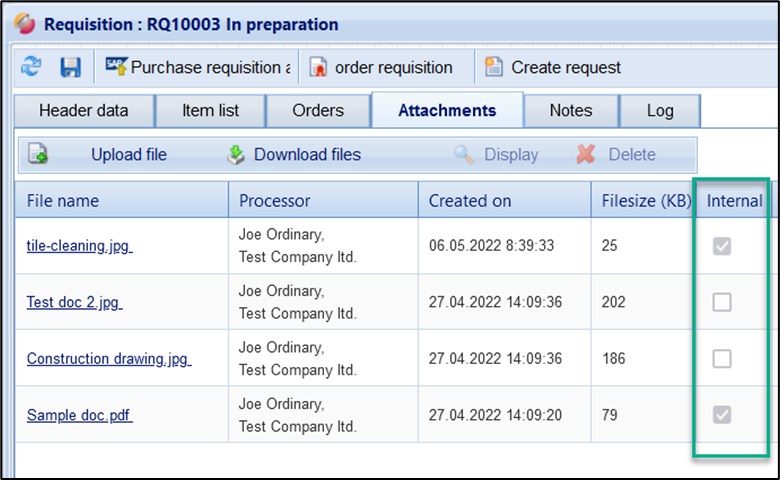The image size is (780, 480).
Task: Click the Download files icon
Action: (236, 155)
